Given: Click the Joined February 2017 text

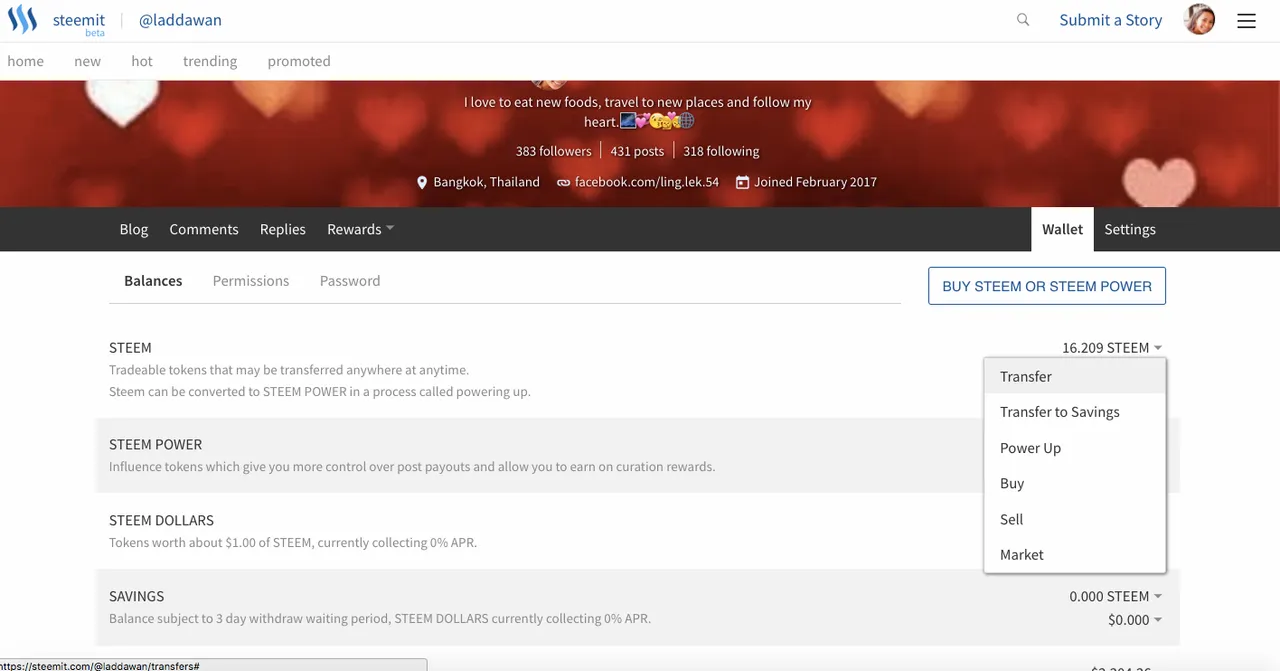Looking at the screenshot, I should point(815,182).
